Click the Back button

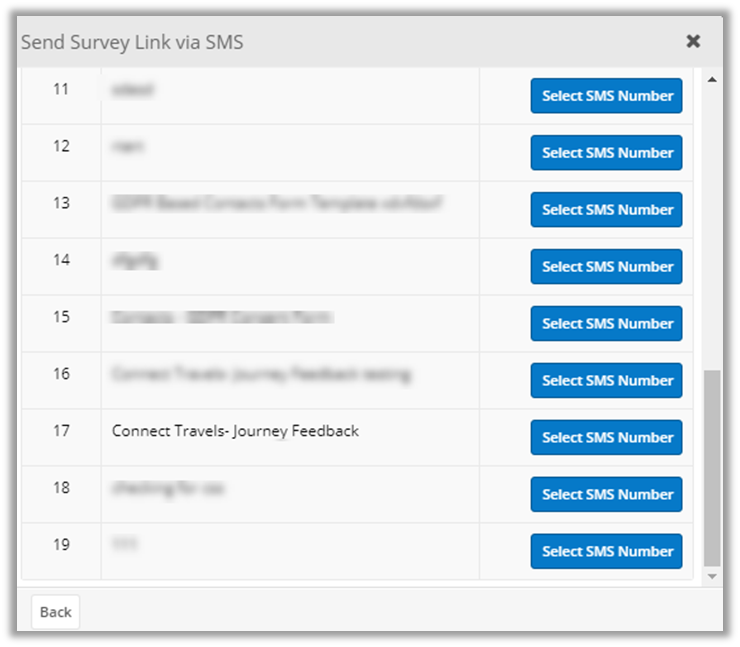pyautogui.click(x=55, y=612)
